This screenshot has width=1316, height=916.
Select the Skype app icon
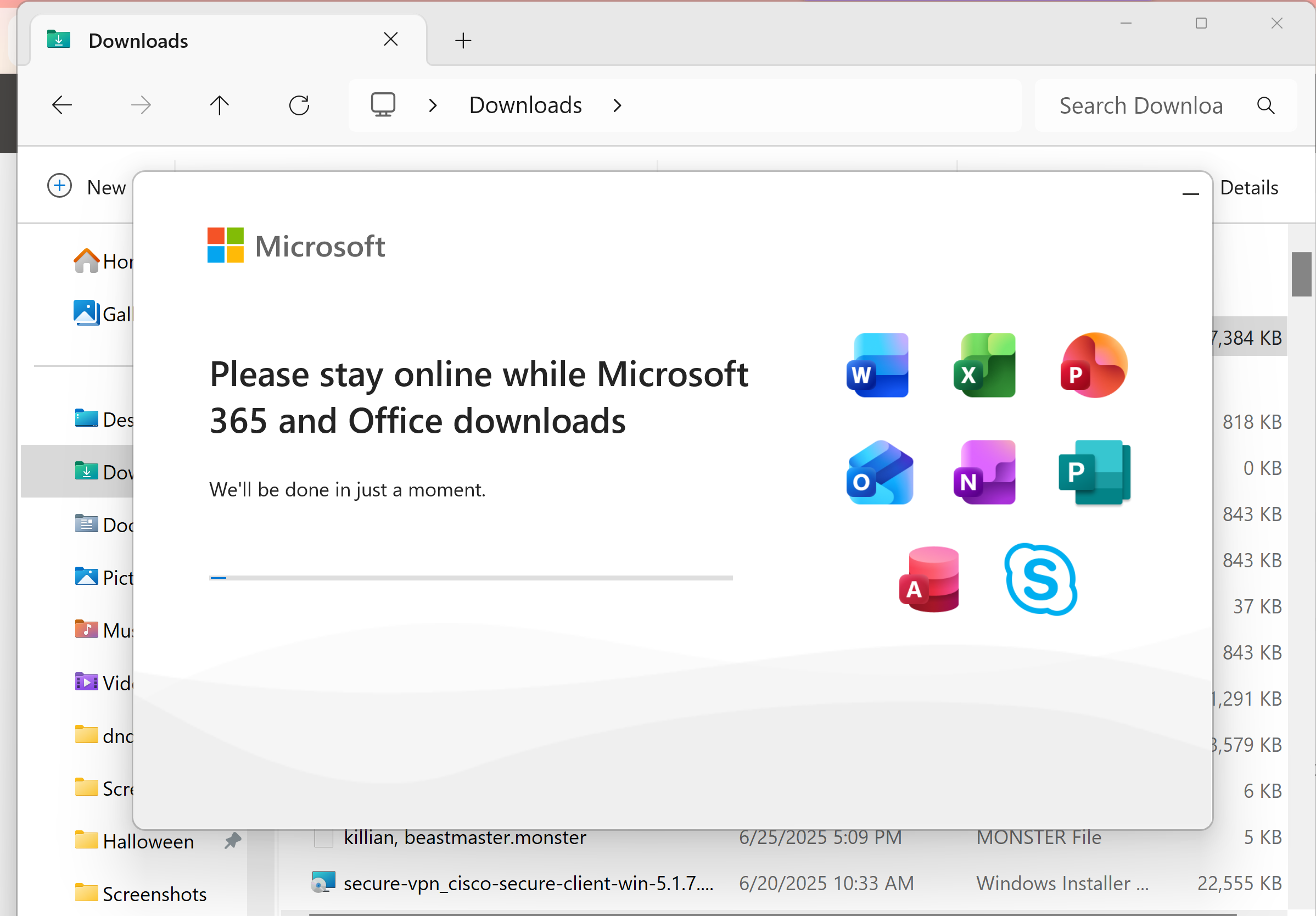1040,579
